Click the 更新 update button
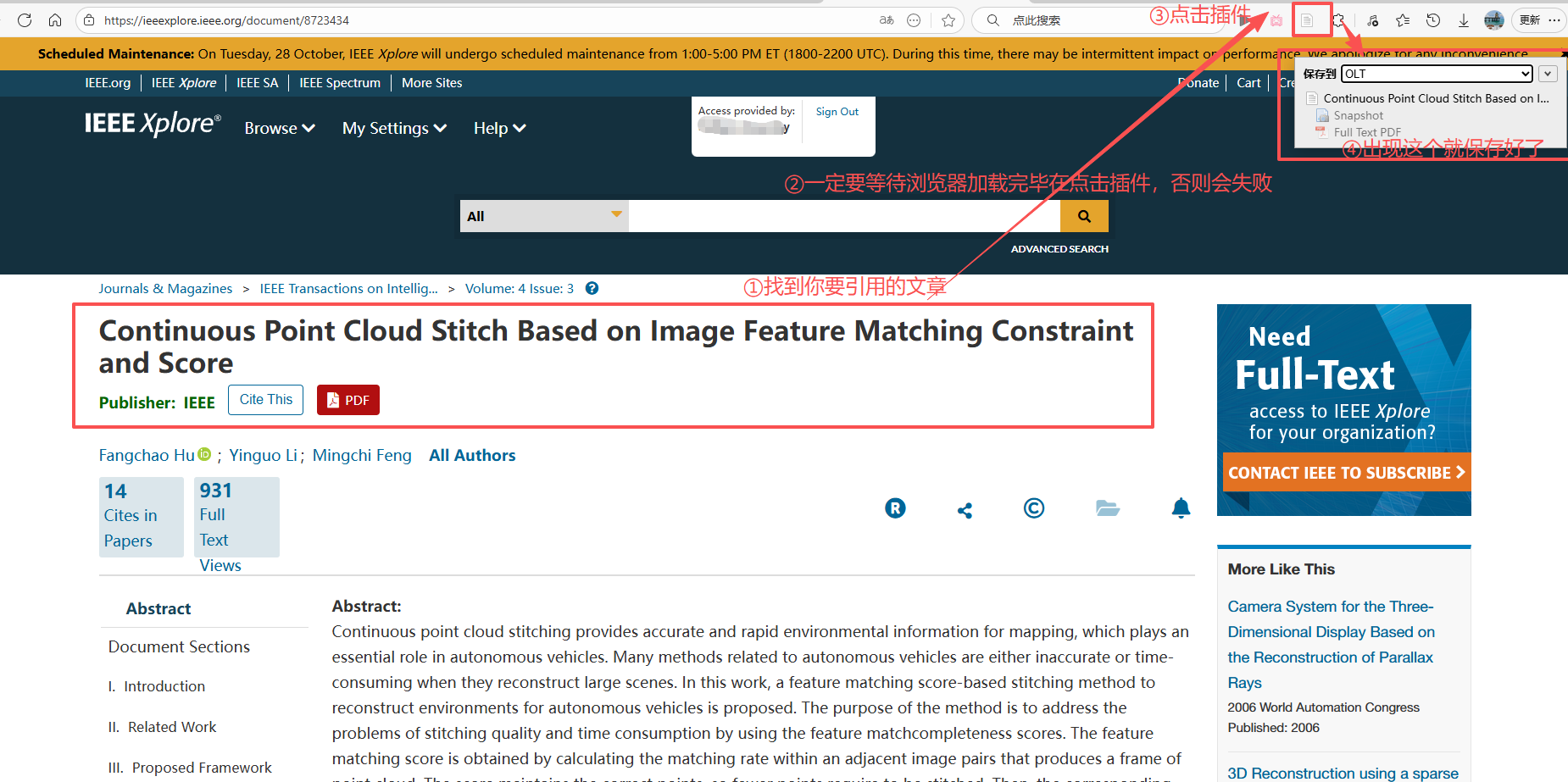Viewport: 1568px width, 782px height. (1530, 20)
